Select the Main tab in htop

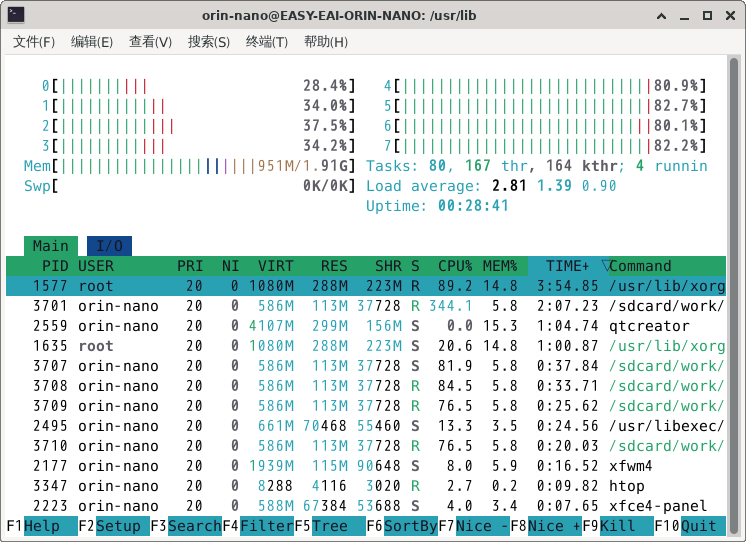pyautogui.click(x=51, y=246)
